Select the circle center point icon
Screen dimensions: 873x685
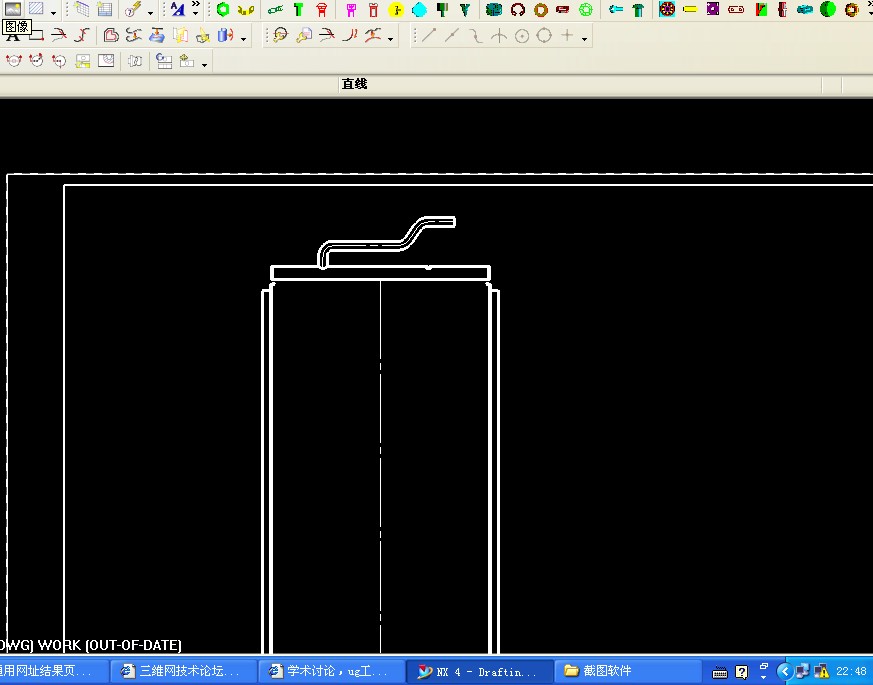click(x=522, y=36)
